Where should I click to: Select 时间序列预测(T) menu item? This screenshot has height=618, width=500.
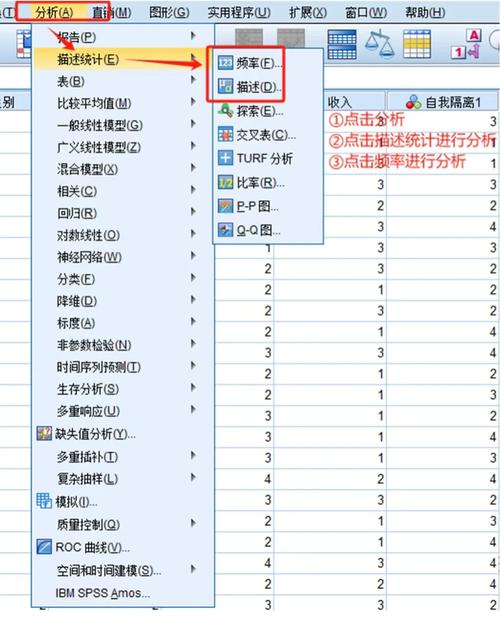point(123,367)
